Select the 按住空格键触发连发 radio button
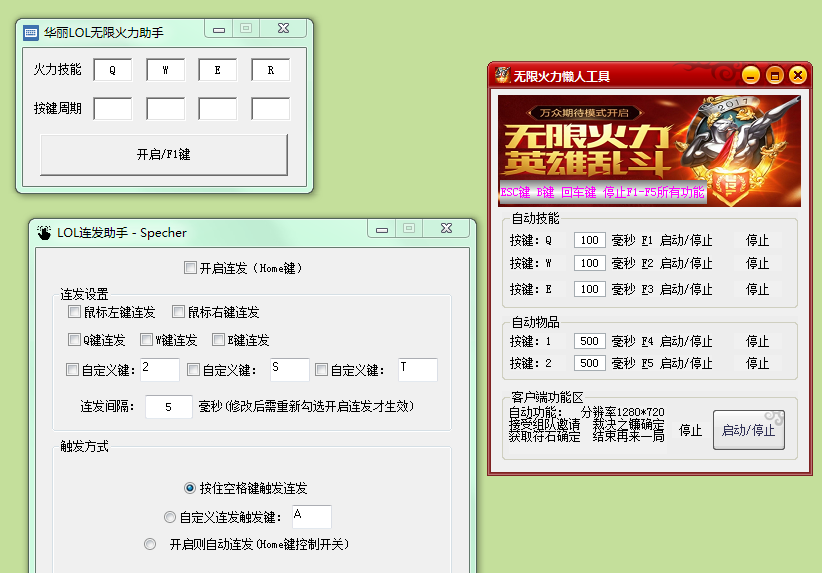This screenshot has height=573, width=822. coord(190,488)
